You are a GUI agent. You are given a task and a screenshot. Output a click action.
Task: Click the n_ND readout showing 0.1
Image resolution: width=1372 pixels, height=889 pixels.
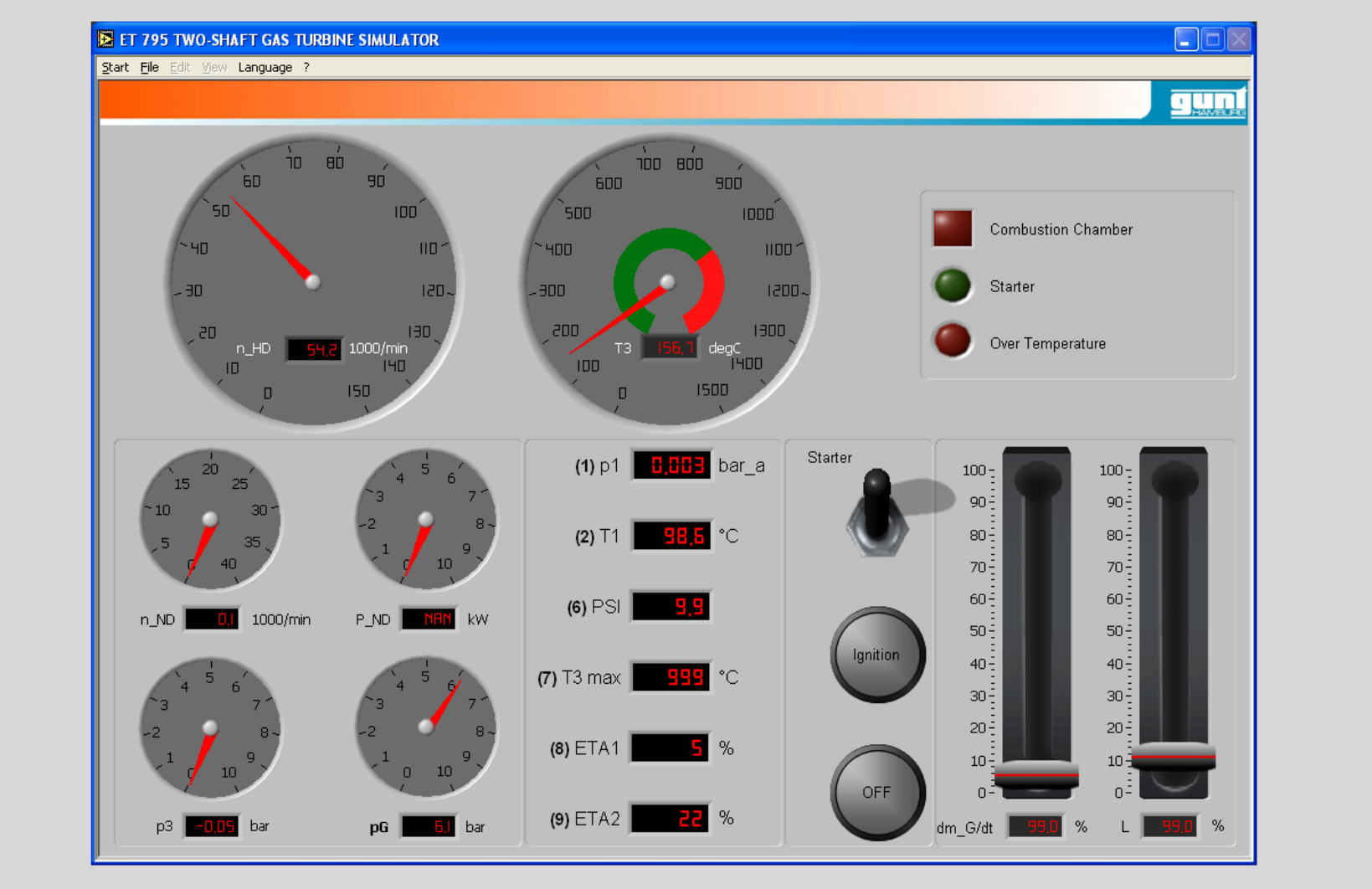point(212,619)
